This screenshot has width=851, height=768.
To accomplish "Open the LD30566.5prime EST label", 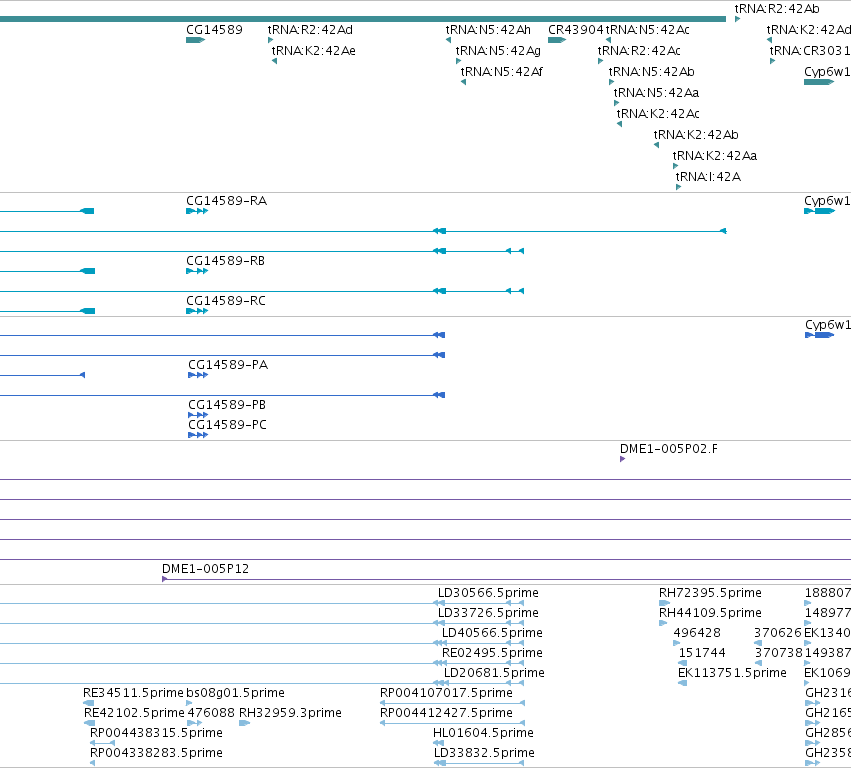I will coord(488,593).
